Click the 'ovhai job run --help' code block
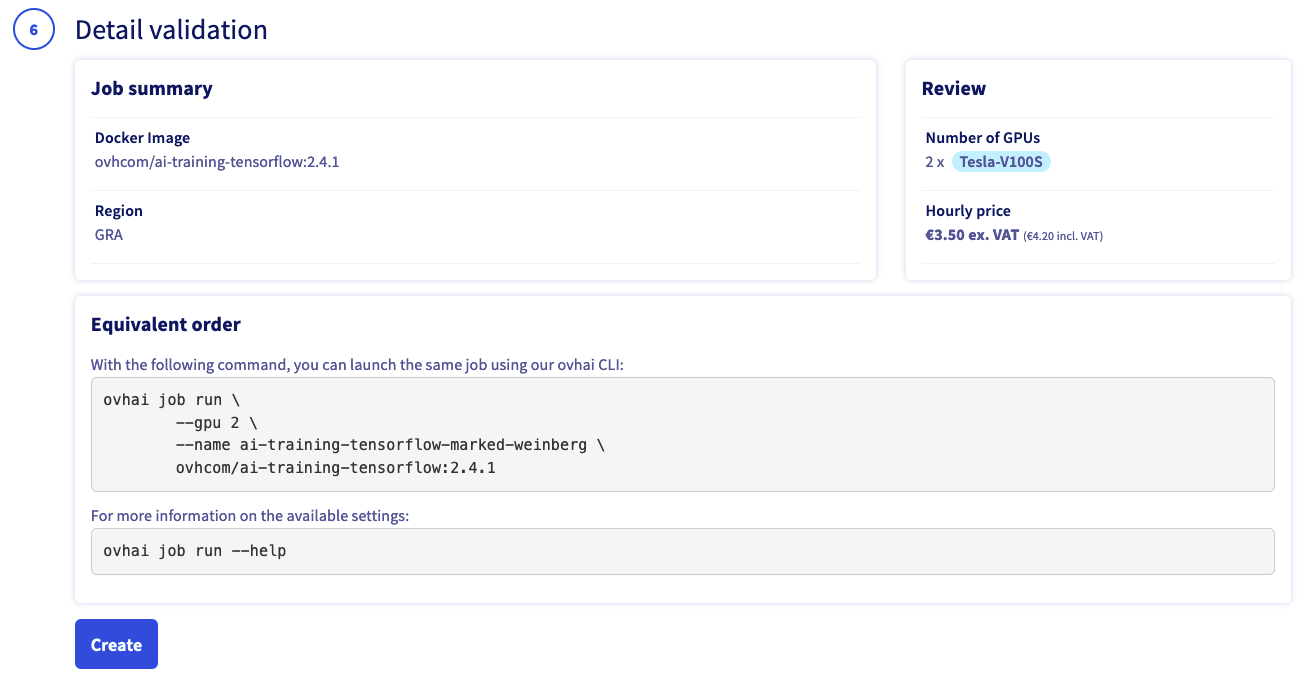The image size is (1305, 676). tap(195, 550)
